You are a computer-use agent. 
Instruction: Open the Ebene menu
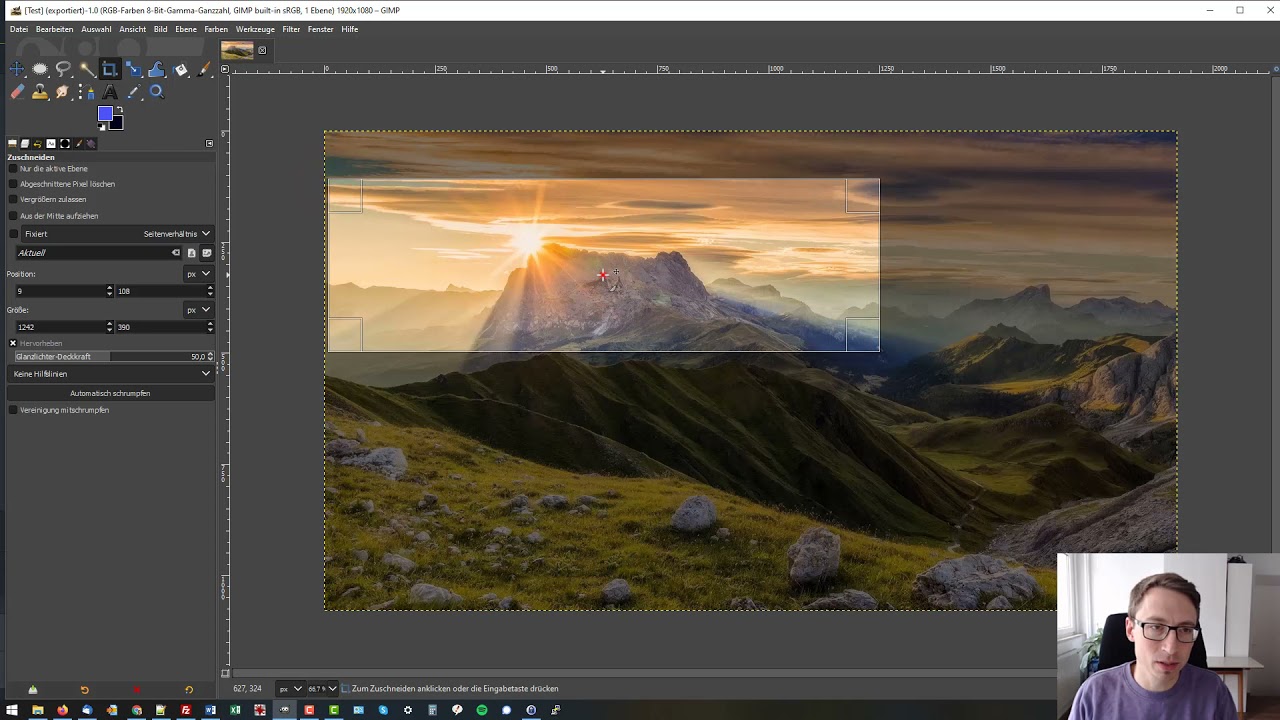coord(186,29)
